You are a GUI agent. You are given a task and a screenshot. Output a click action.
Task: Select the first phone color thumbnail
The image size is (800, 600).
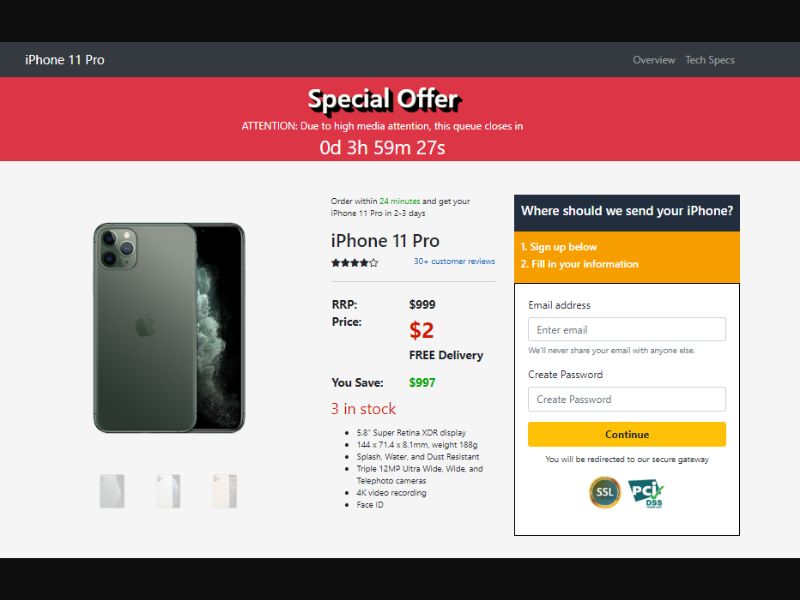[112, 491]
